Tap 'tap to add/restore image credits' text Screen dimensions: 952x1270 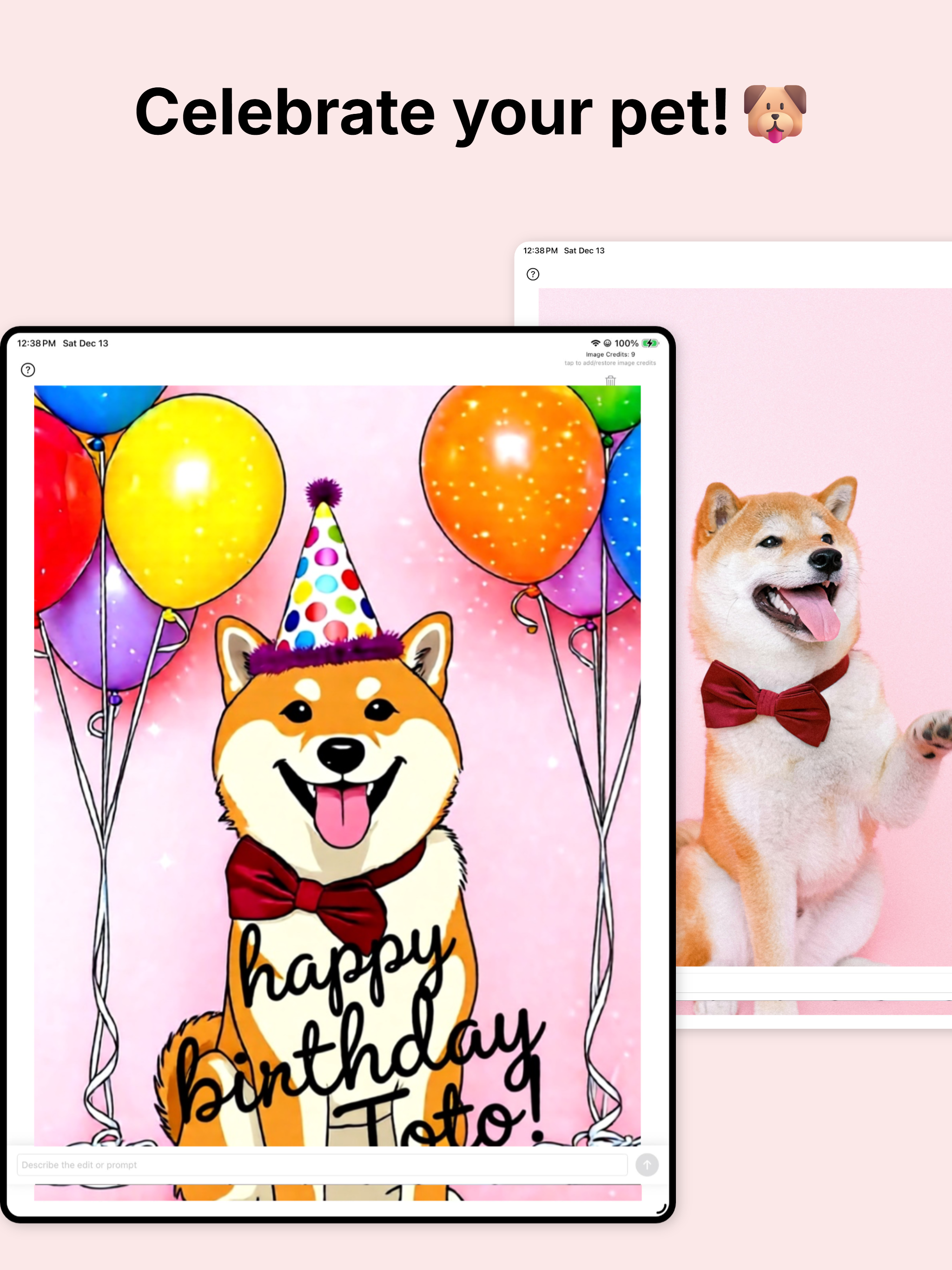point(610,363)
